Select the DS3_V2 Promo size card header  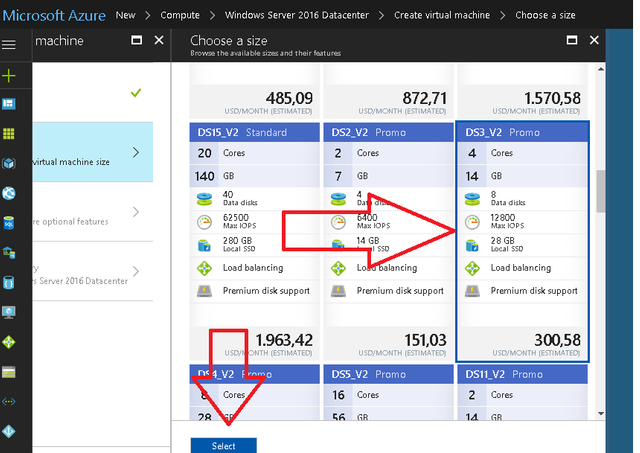[x=522, y=132]
